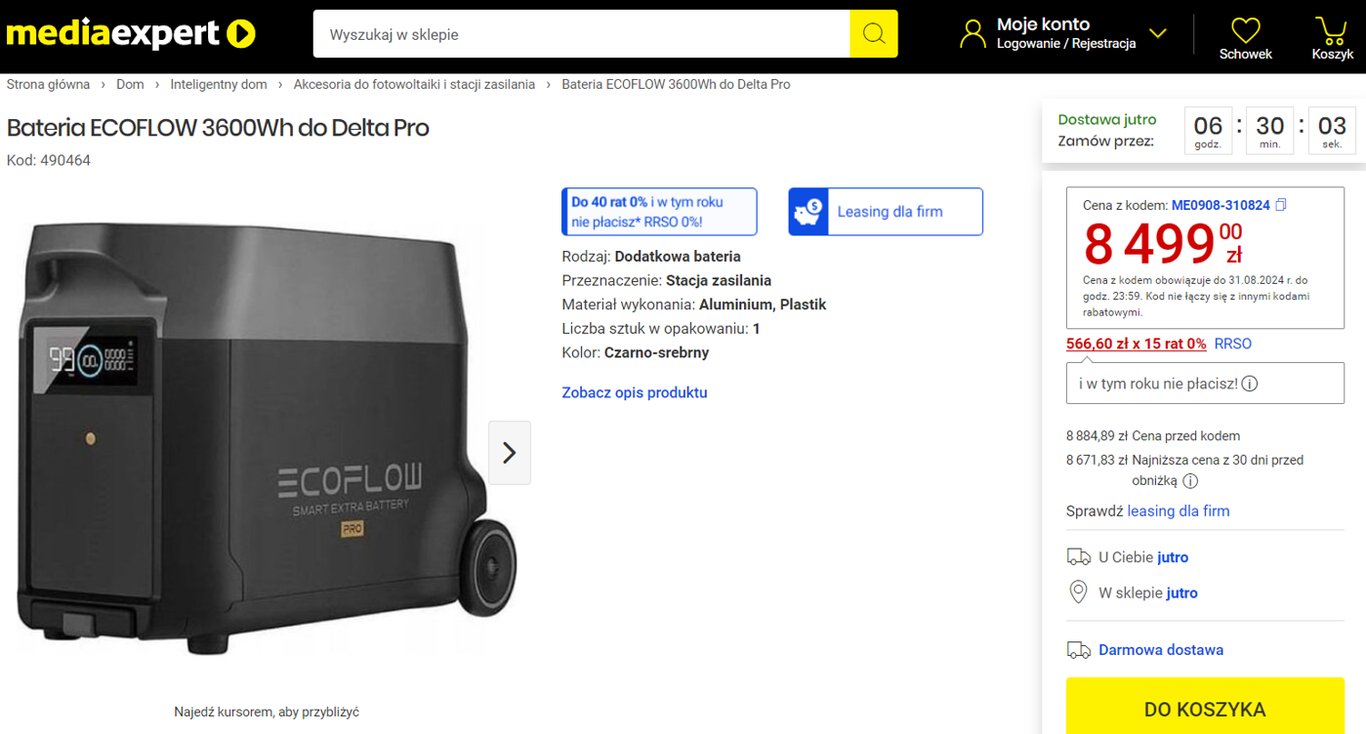
Task: Click the mediaexpert logo
Action: [x=131, y=34]
